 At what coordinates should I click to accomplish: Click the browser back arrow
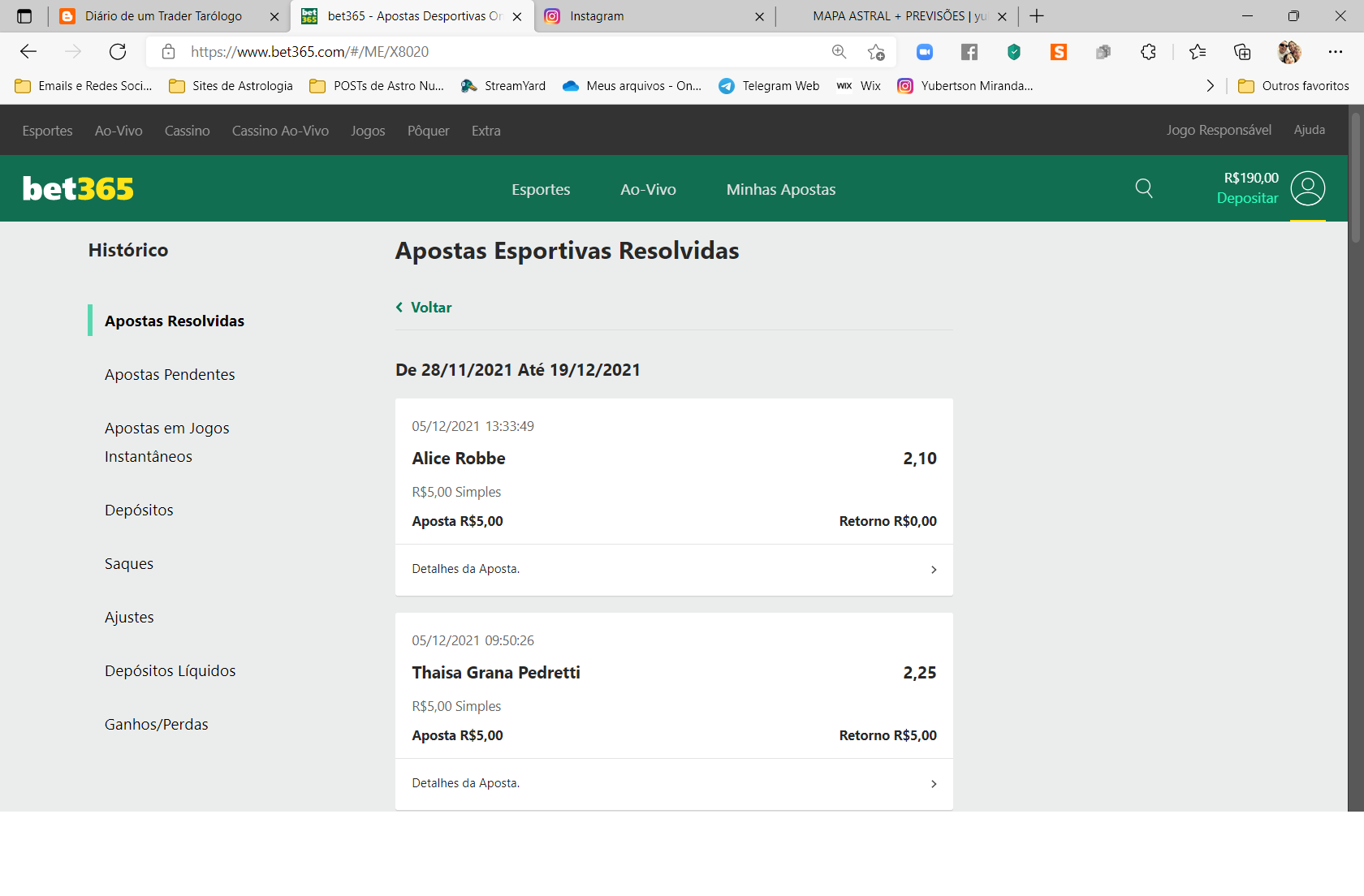pos(28,52)
